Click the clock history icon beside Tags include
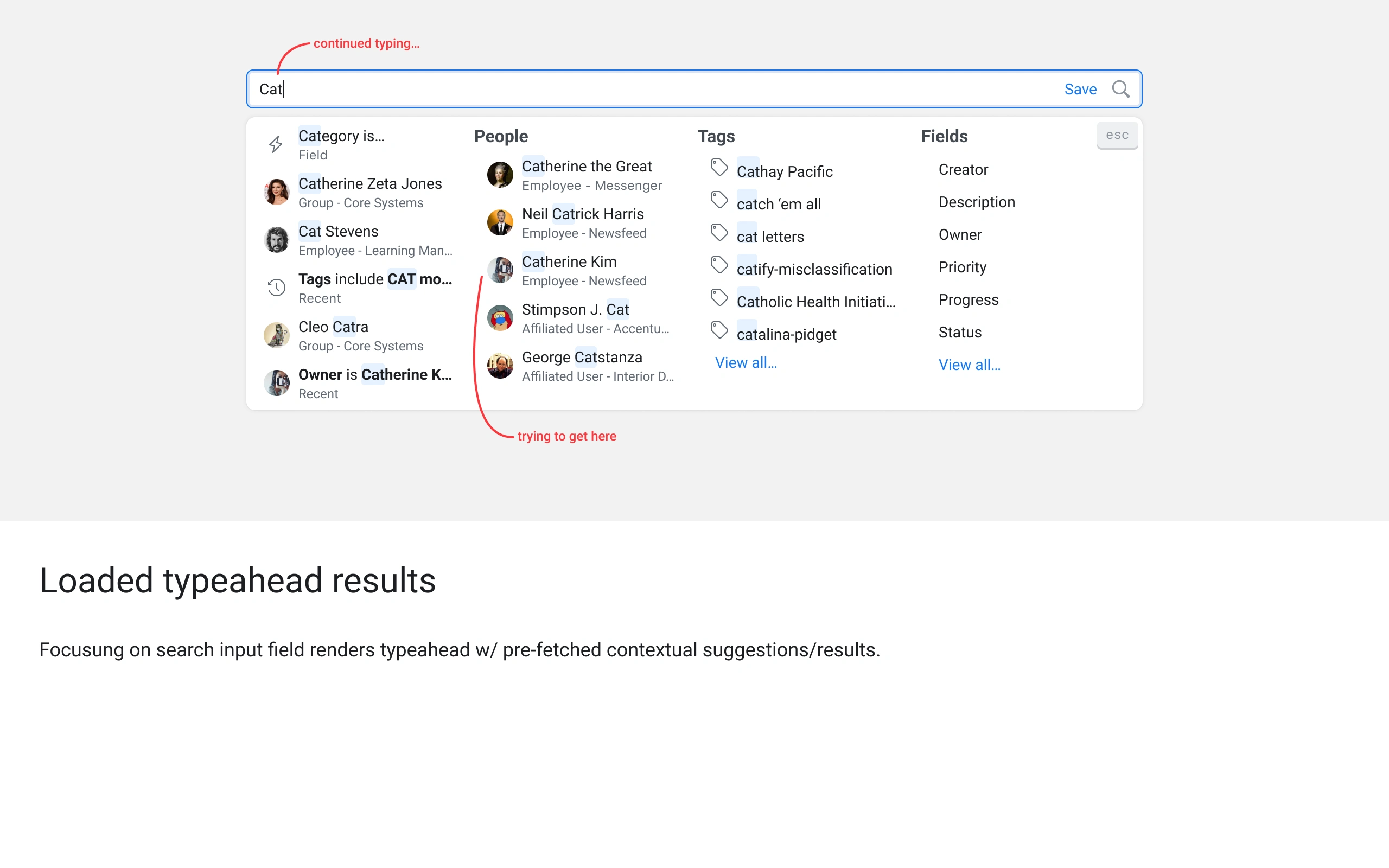 276,287
